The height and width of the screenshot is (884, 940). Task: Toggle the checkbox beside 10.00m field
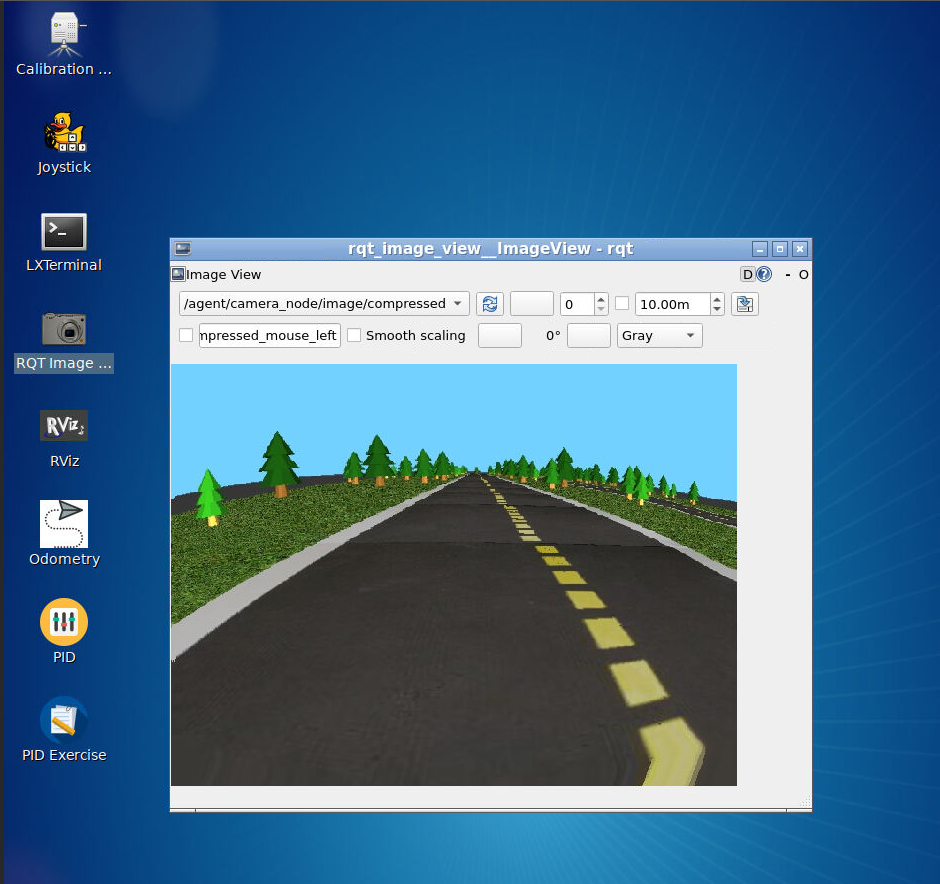(622, 303)
